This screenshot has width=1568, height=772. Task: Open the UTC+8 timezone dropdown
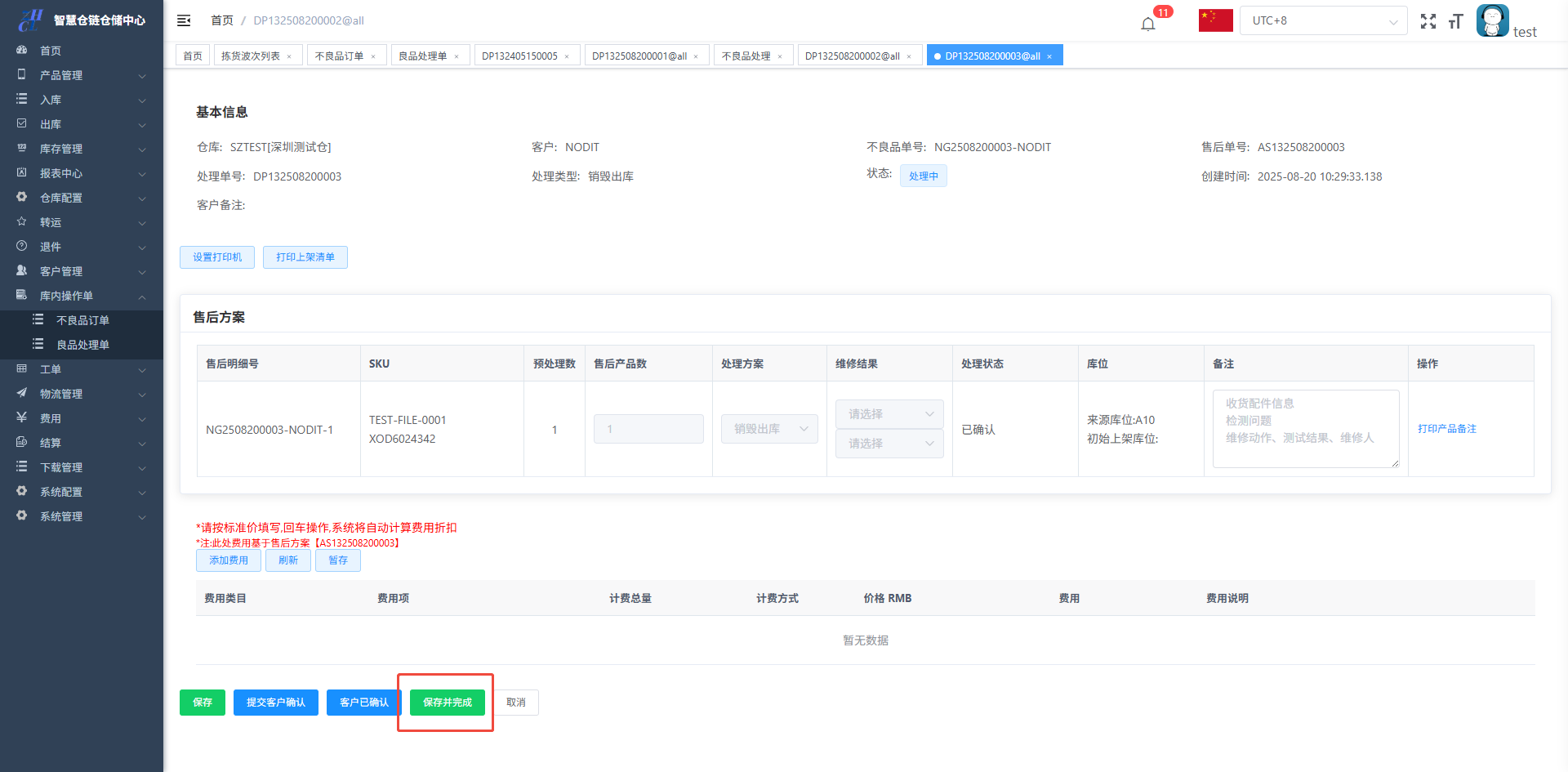1323,20
